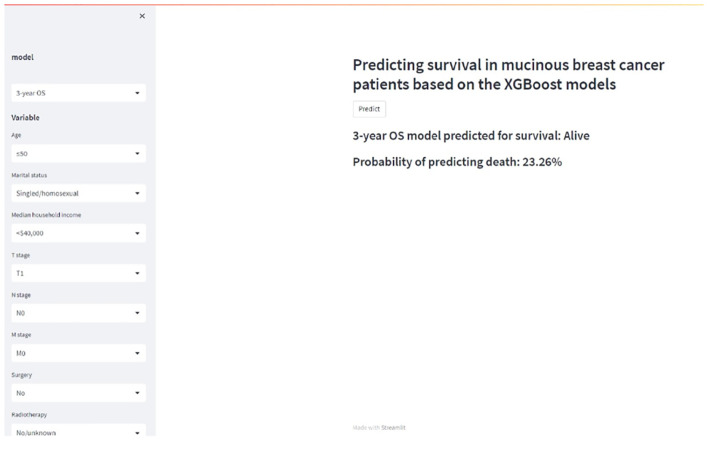Expand the Surgery dropdown set to No
708x449 pixels.
[79, 393]
